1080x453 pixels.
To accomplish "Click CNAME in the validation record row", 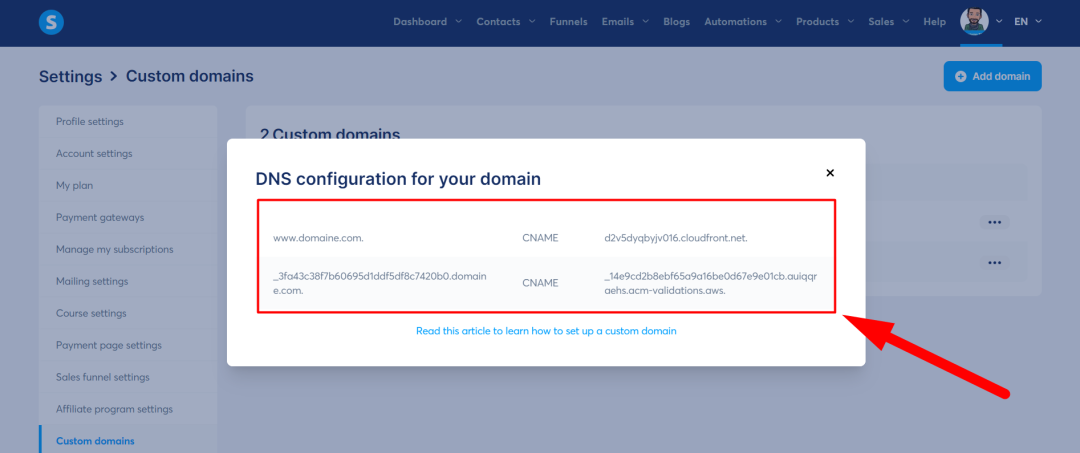I will click(x=540, y=283).
